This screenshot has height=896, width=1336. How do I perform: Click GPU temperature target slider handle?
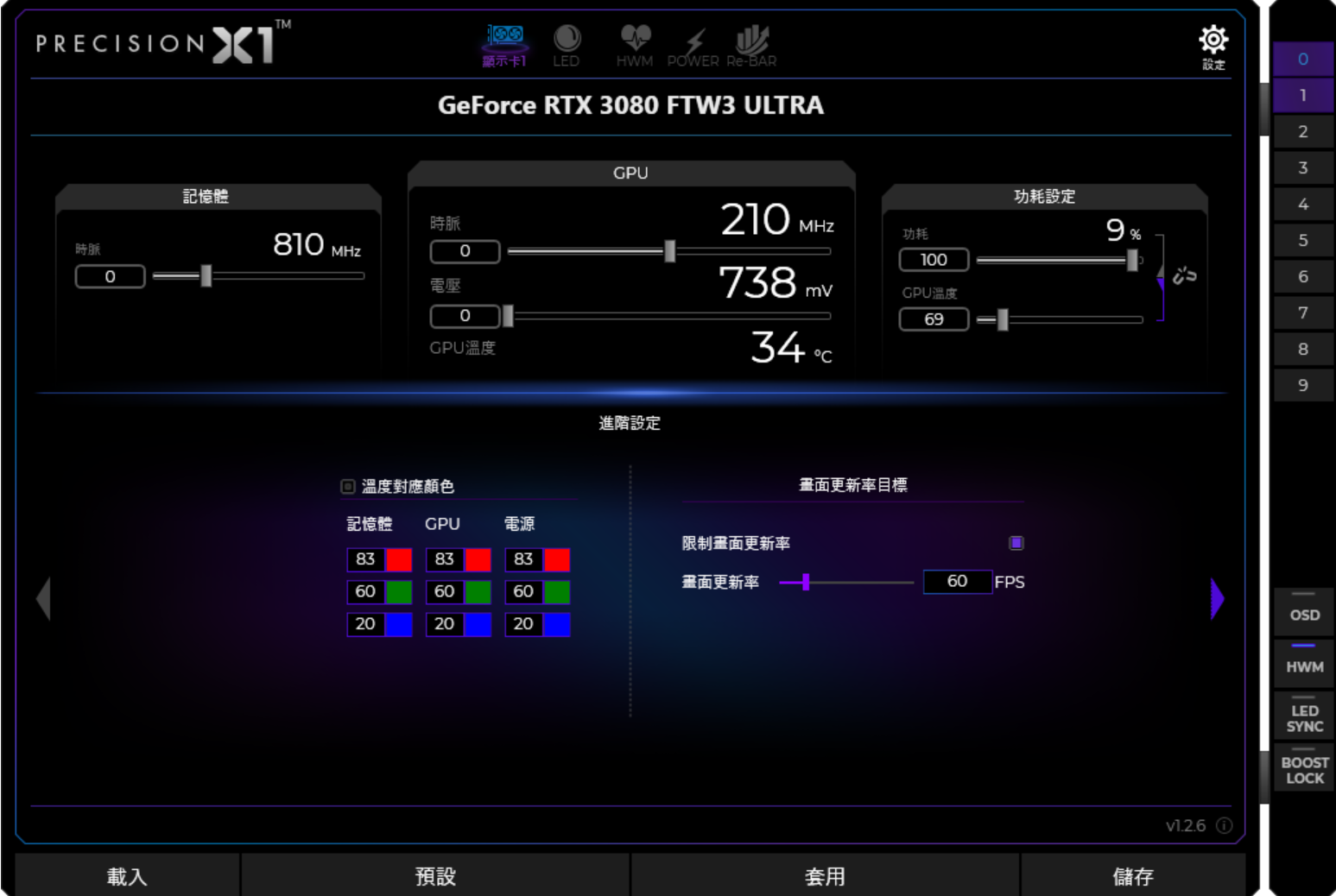[x=1003, y=319]
